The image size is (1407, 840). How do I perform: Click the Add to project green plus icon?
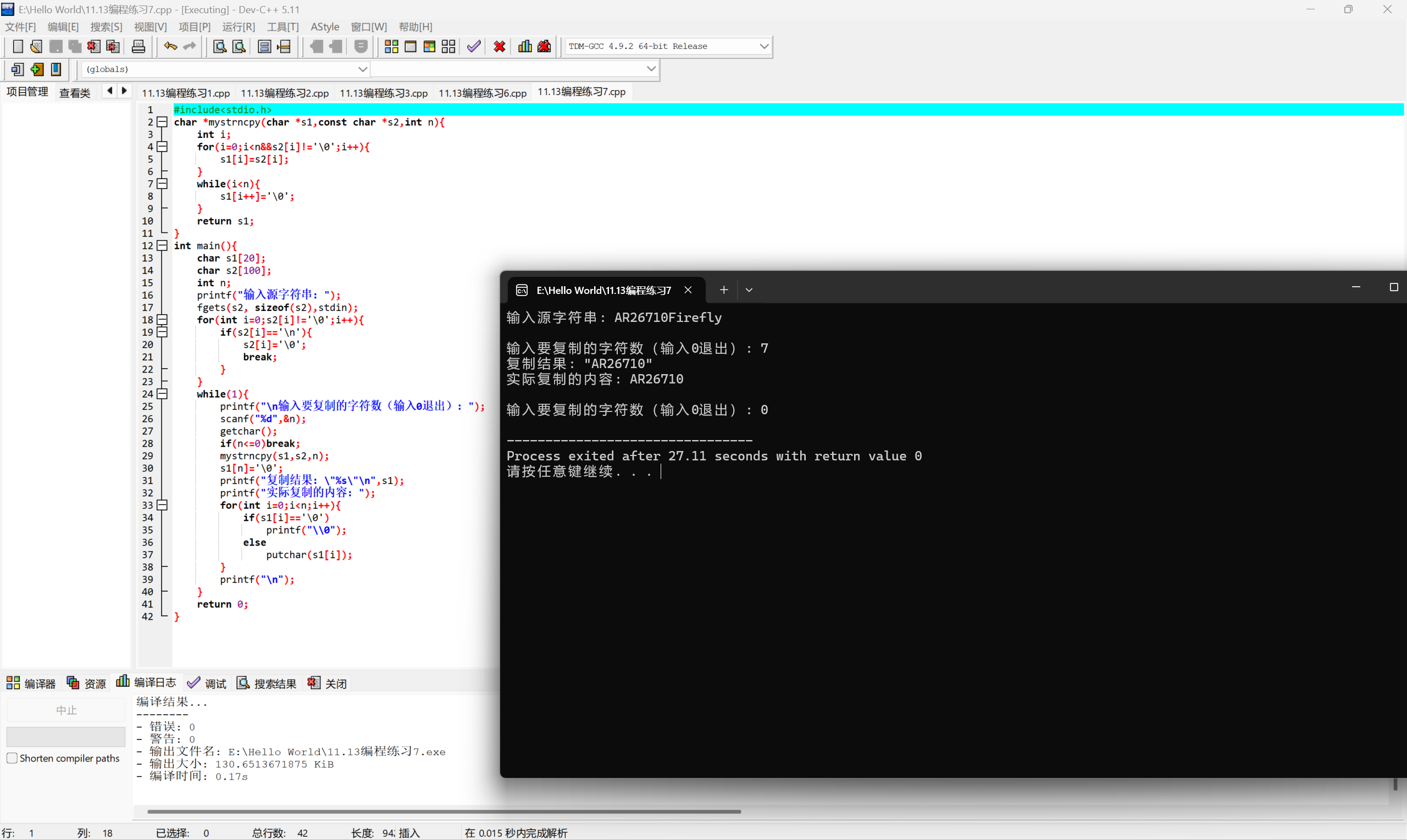[37, 69]
